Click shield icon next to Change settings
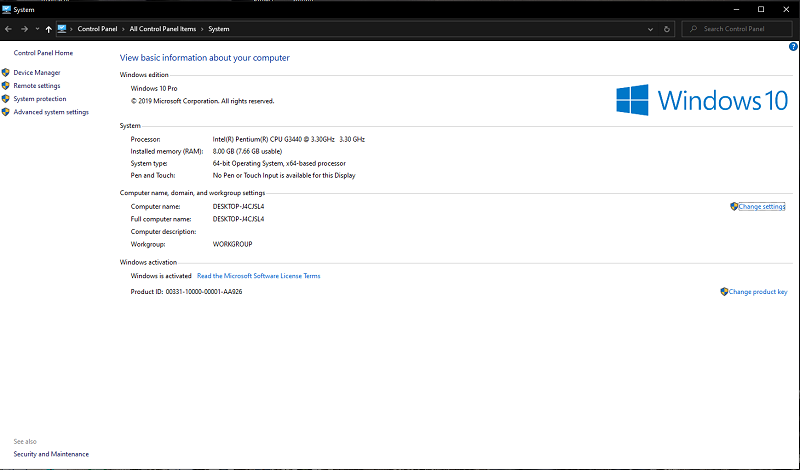The width and height of the screenshot is (800, 470). tap(734, 206)
